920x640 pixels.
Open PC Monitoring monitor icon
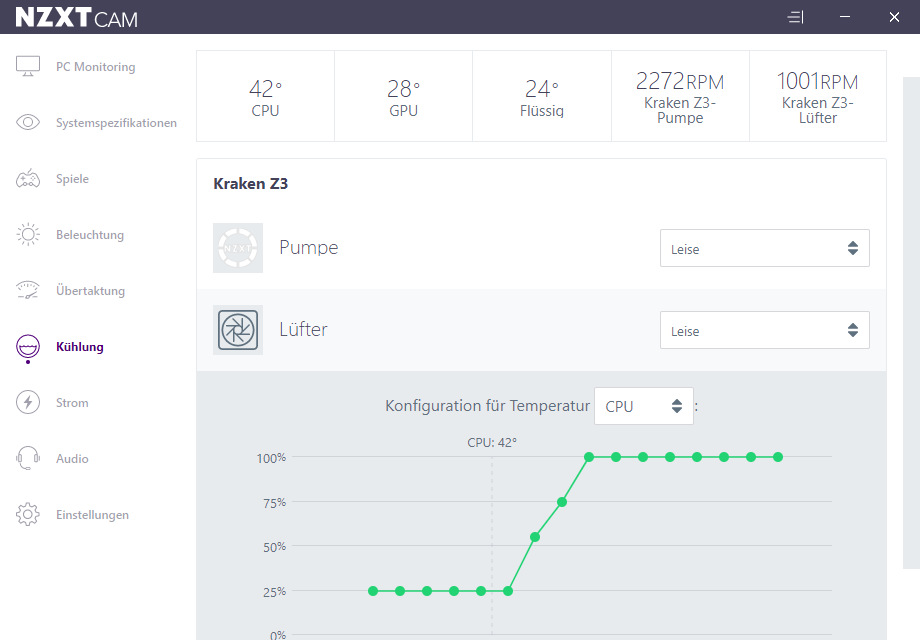pyautogui.click(x=28, y=66)
